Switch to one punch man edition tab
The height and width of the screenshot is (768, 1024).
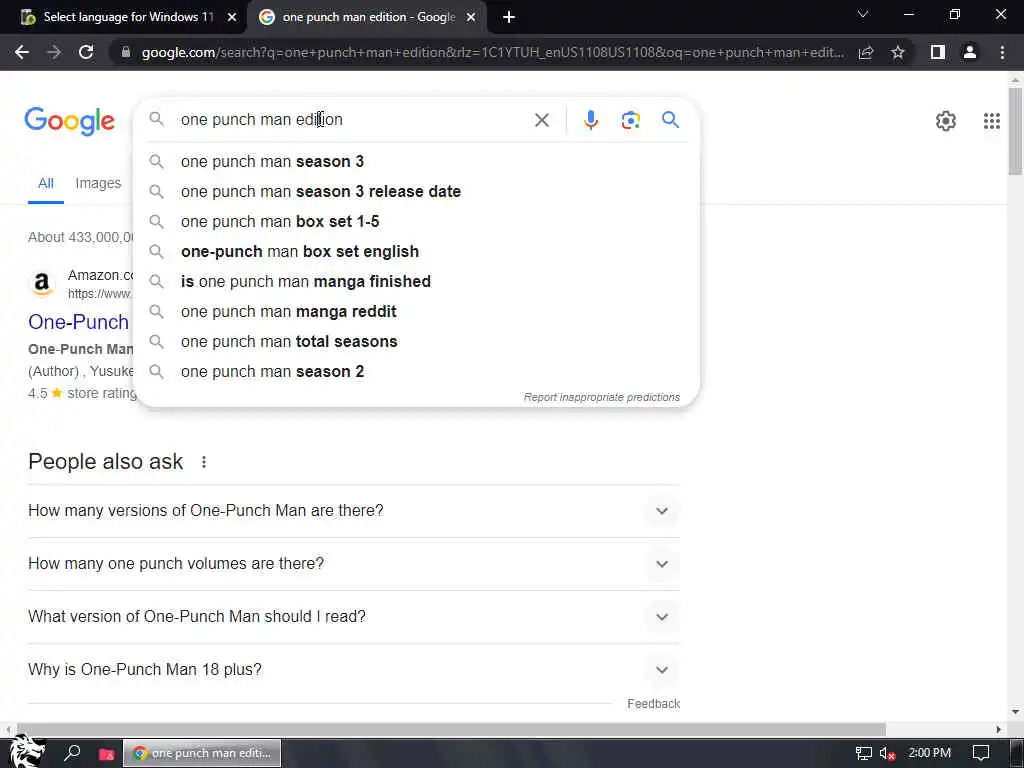[366, 17]
